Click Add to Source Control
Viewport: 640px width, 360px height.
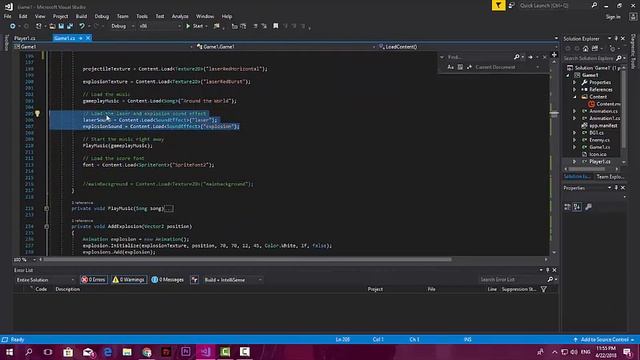pyautogui.click(x=604, y=340)
